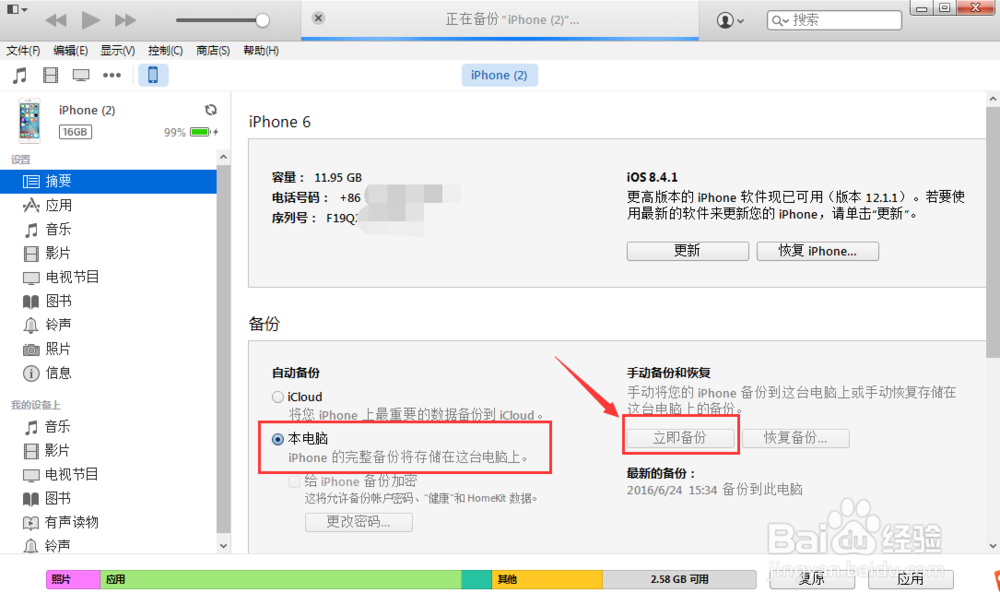Open the 帮助(H) menu
Viewport: 1000px width, 605px height.
click(261, 50)
